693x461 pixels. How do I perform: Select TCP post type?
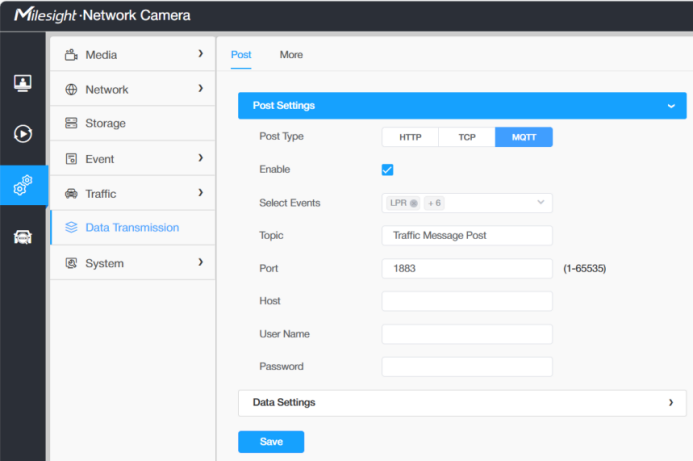click(x=467, y=137)
